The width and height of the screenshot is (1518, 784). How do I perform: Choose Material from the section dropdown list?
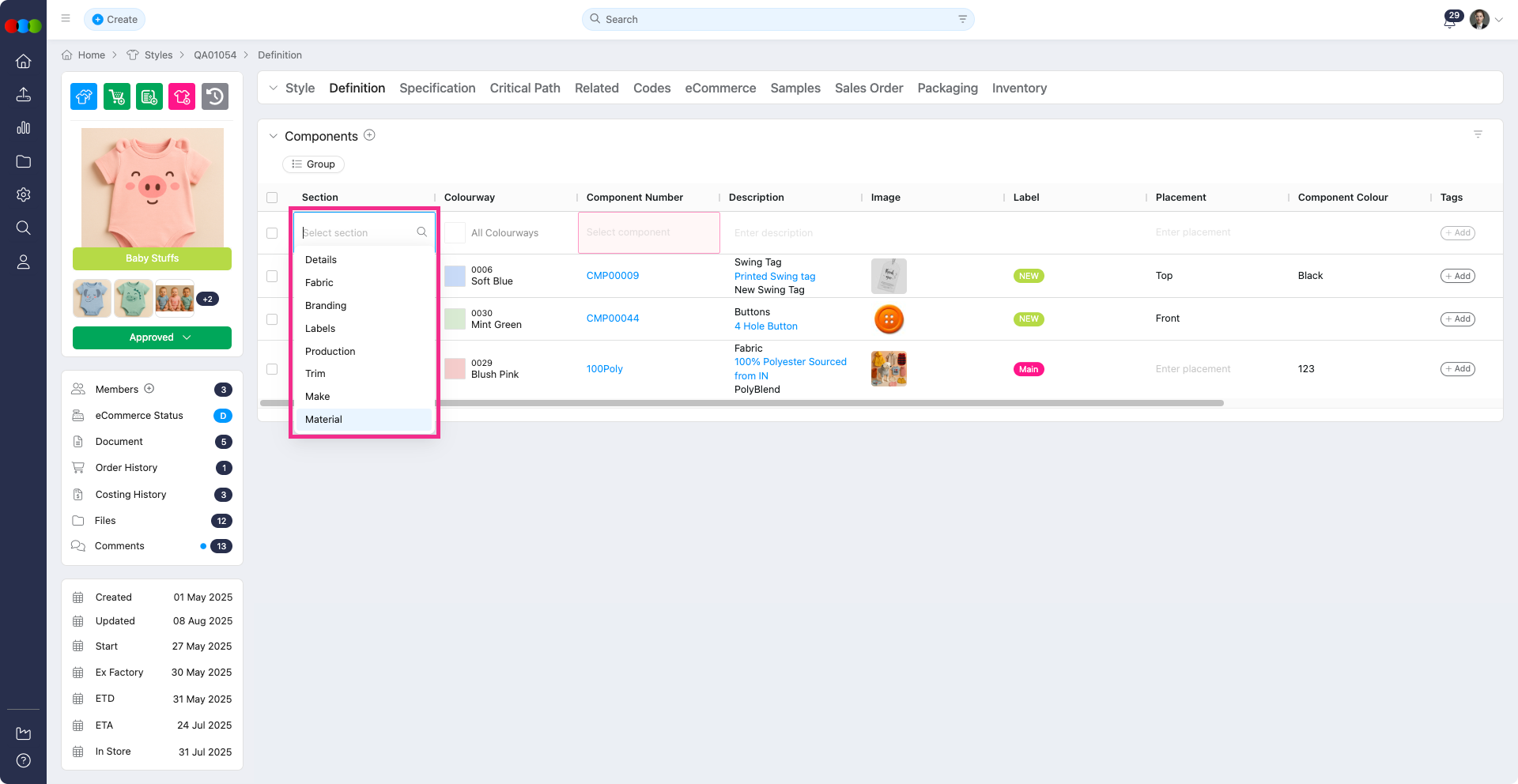[x=324, y=420]
